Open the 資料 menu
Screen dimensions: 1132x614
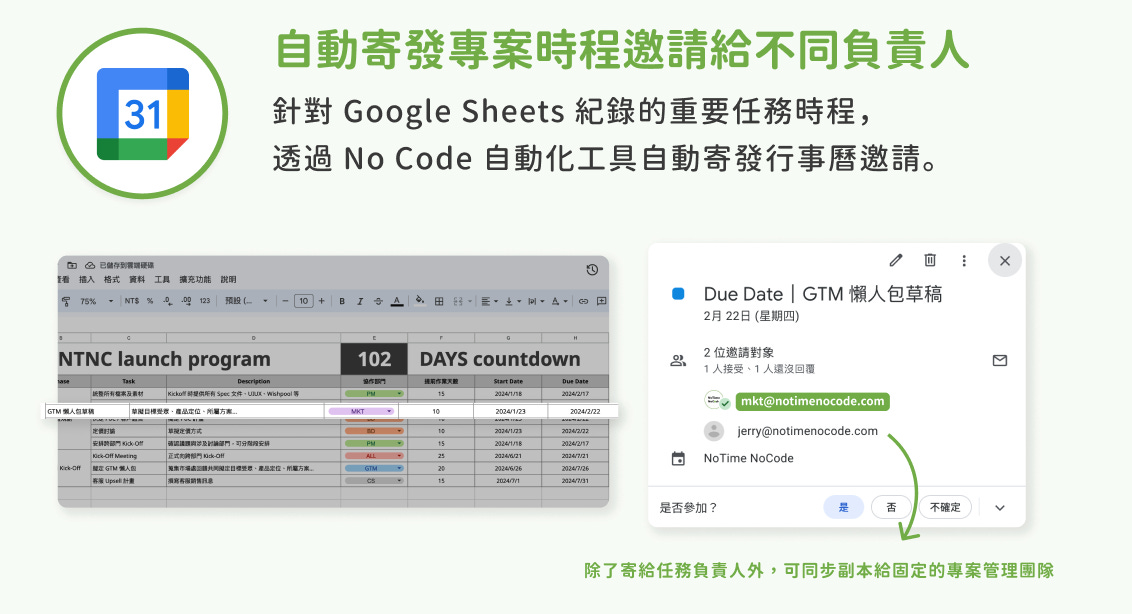click(137, 280)
